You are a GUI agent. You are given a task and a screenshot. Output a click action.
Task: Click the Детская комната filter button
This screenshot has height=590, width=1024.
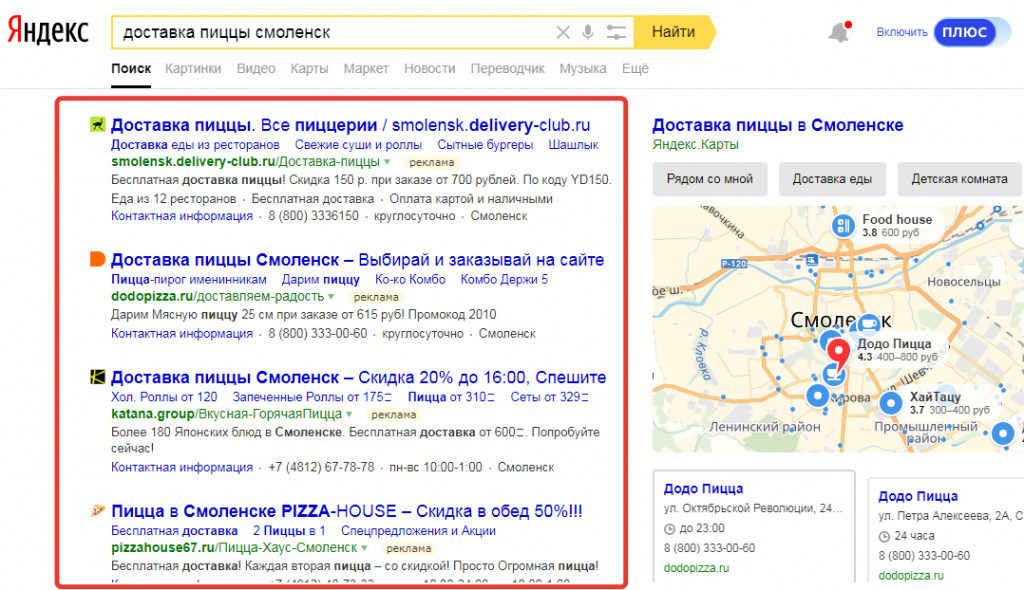[x=959, y=179]
